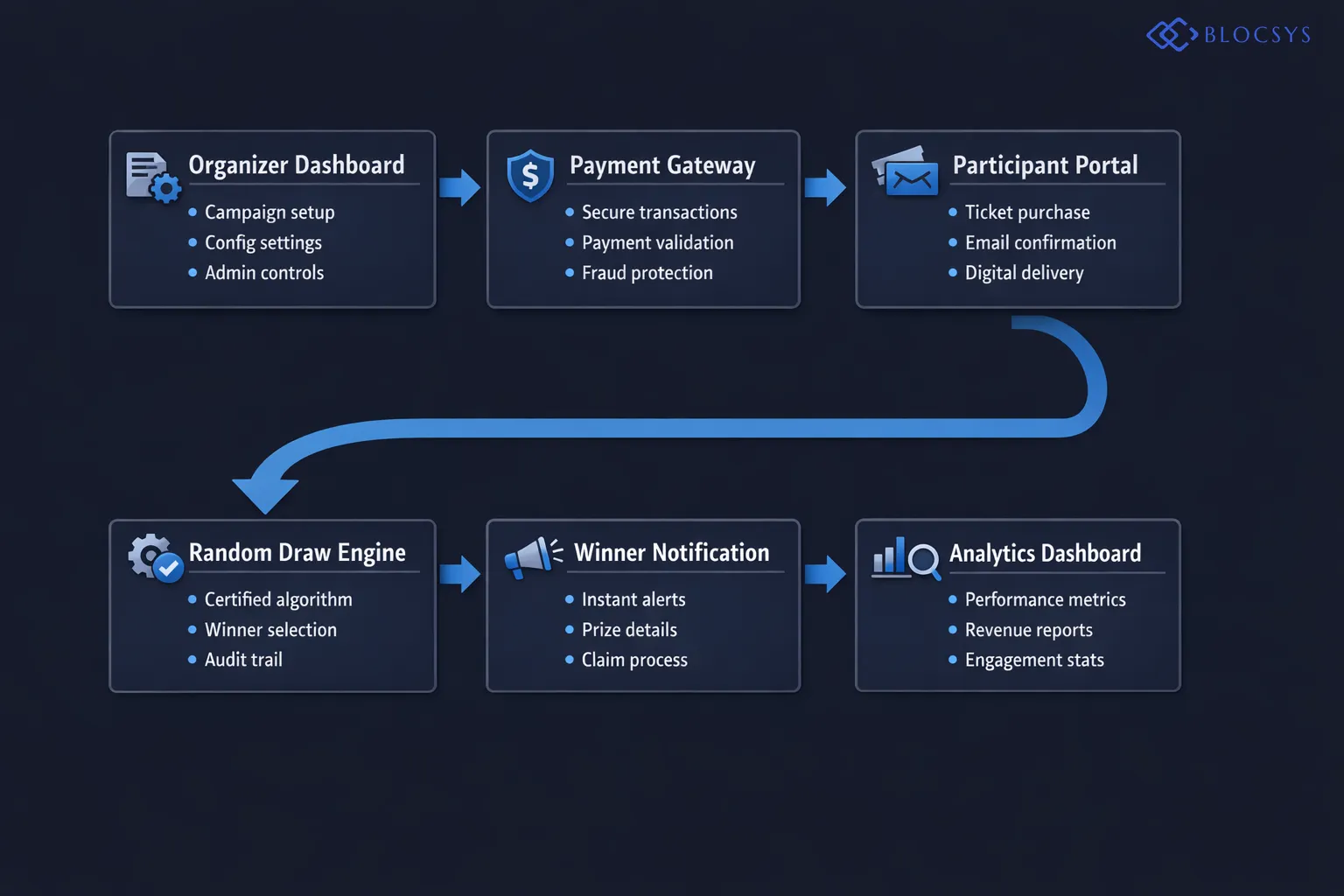Image resolution: width=1344 pixels, height=896 pixels.
Task: Select the Payment Gateway heading
Action: (x=663, y=165)
